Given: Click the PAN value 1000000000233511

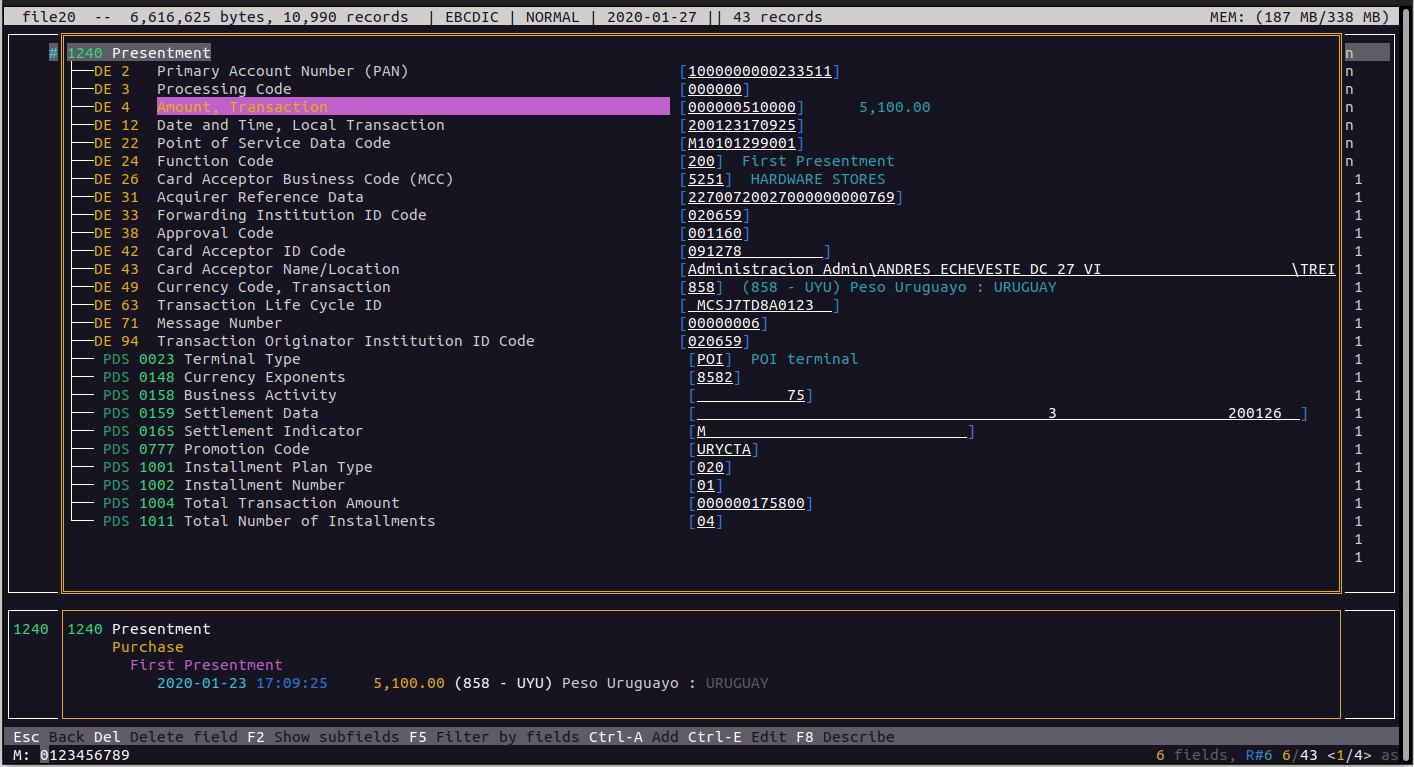Looking at the screenshot, I should tap(759, 71).
